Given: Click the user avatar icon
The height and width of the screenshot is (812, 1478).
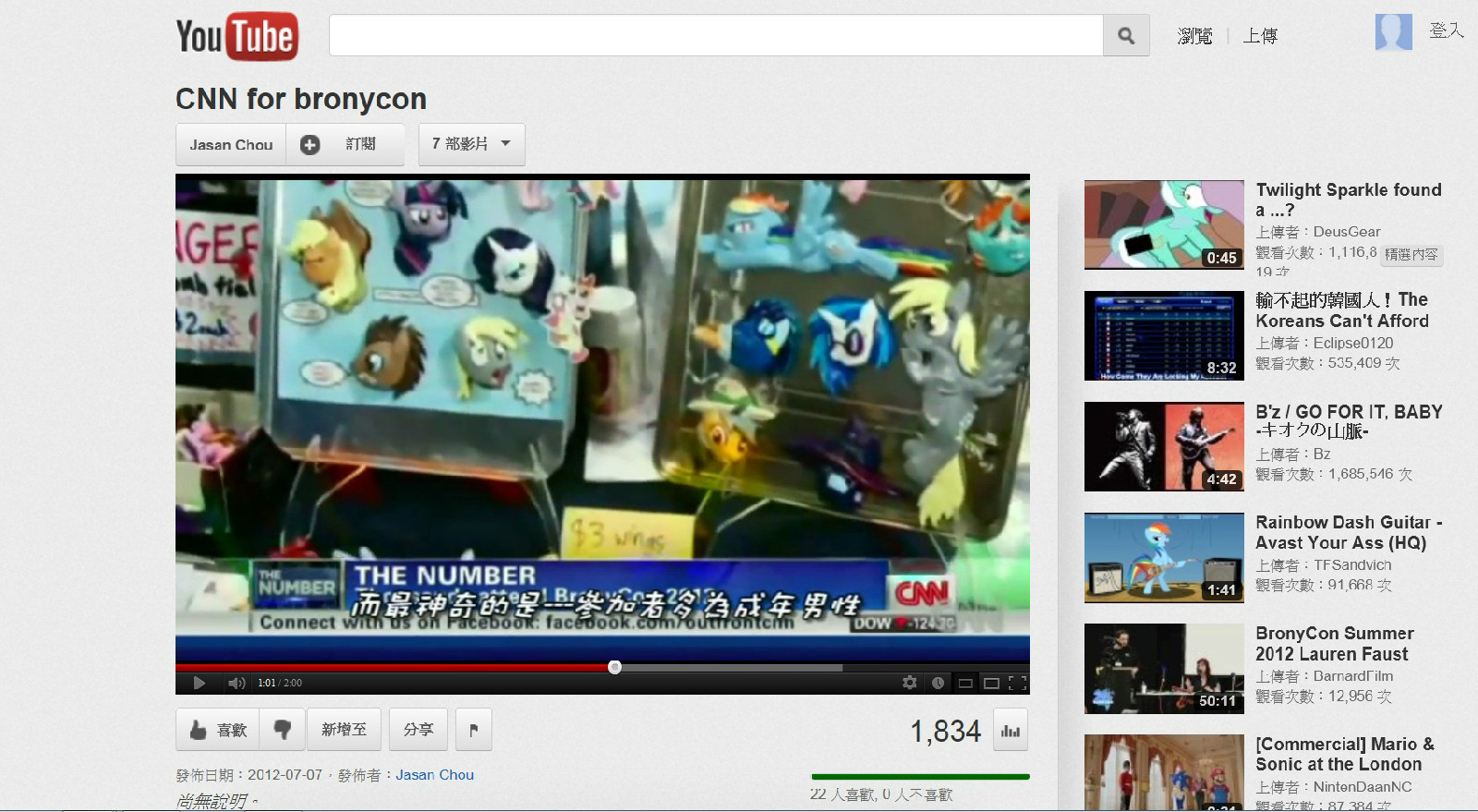Looking at the screenshot, I should tap(1393, 32).
